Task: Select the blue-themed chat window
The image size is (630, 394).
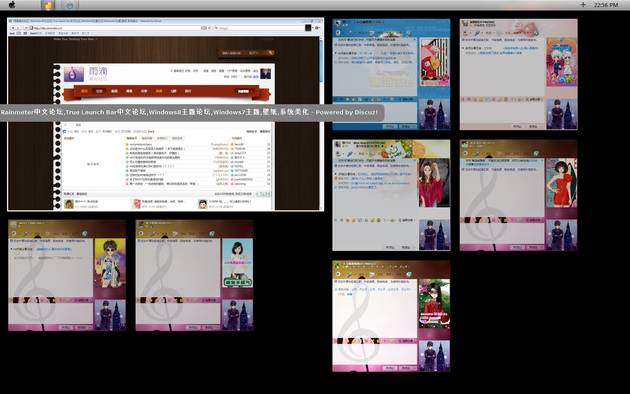Action: (391, 74)
